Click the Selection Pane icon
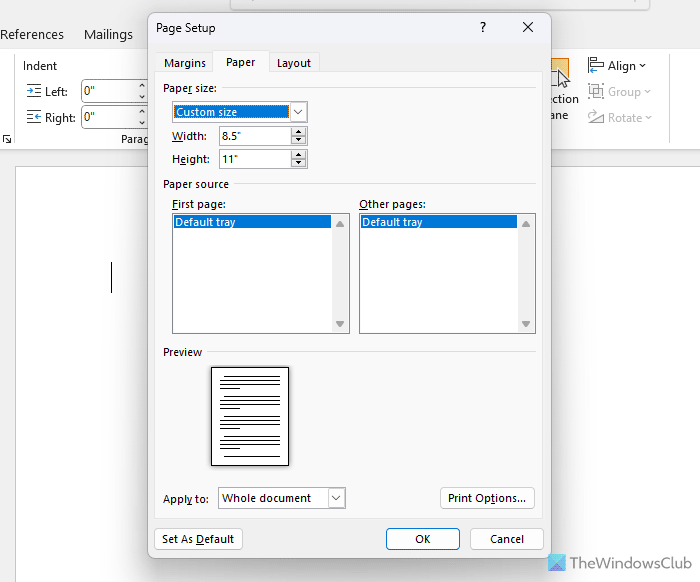Screen dimensions: 700x582 560,74
